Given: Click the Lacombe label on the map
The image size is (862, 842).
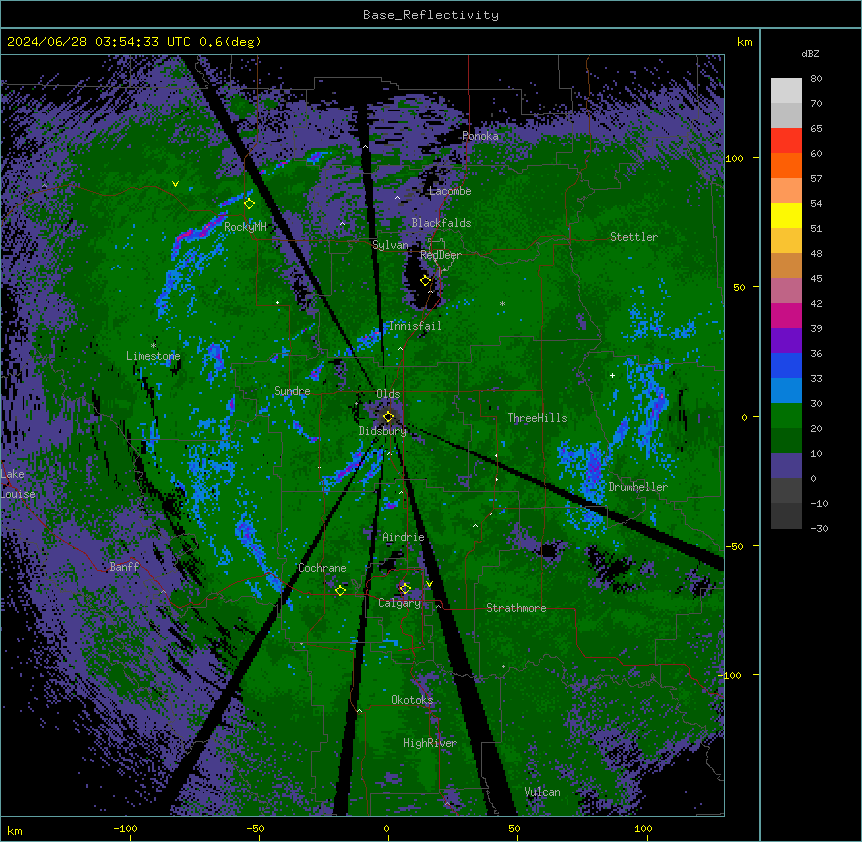Looking at the screenshot, I should pyautogui.click(x=450, y=191).
